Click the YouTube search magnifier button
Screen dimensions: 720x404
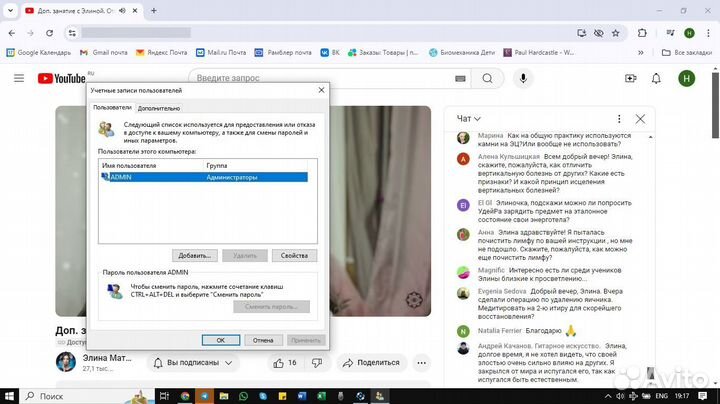pos(487,79)
